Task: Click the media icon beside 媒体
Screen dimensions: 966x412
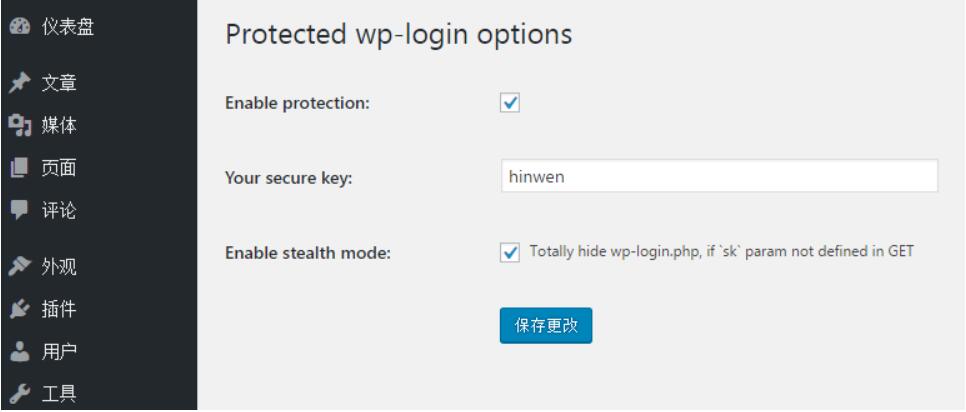Action: pyautogui.click(x=19, y=126)
